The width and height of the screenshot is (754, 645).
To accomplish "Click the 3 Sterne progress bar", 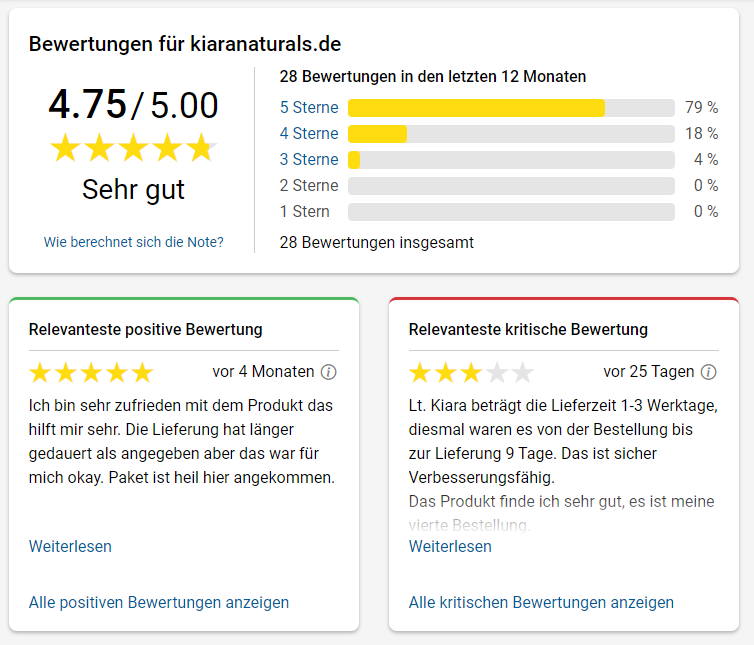I will click(x=511, y=160).
